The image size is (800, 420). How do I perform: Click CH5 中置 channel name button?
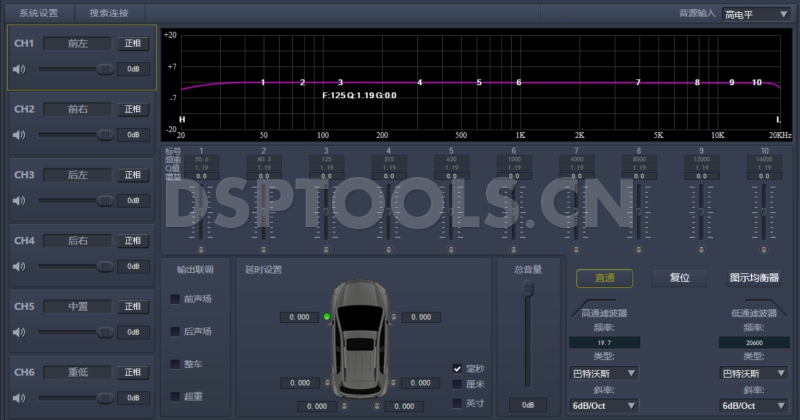tap(78, 307)
